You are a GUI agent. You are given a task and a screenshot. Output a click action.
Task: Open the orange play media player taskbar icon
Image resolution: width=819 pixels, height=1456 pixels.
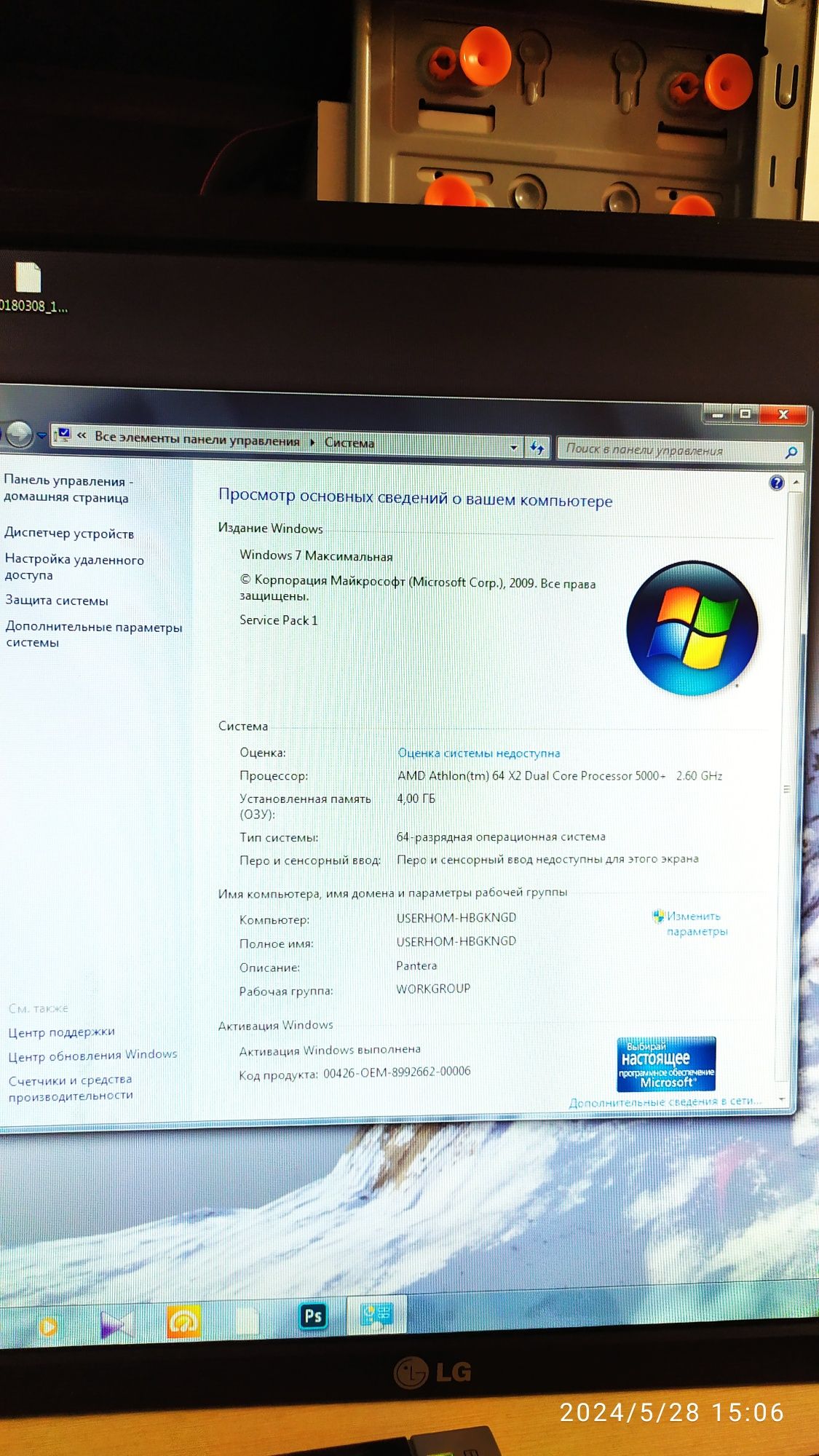pos(47,1326)
